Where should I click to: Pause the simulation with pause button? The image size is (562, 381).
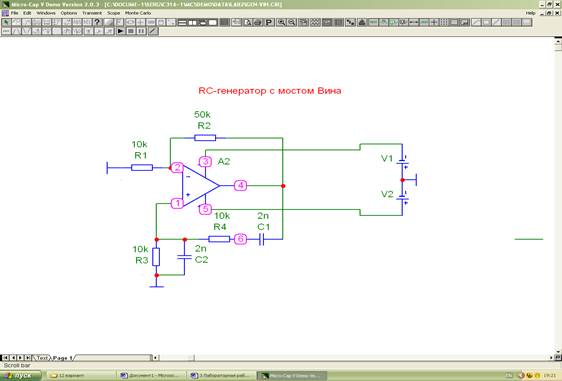pos(141,31)
